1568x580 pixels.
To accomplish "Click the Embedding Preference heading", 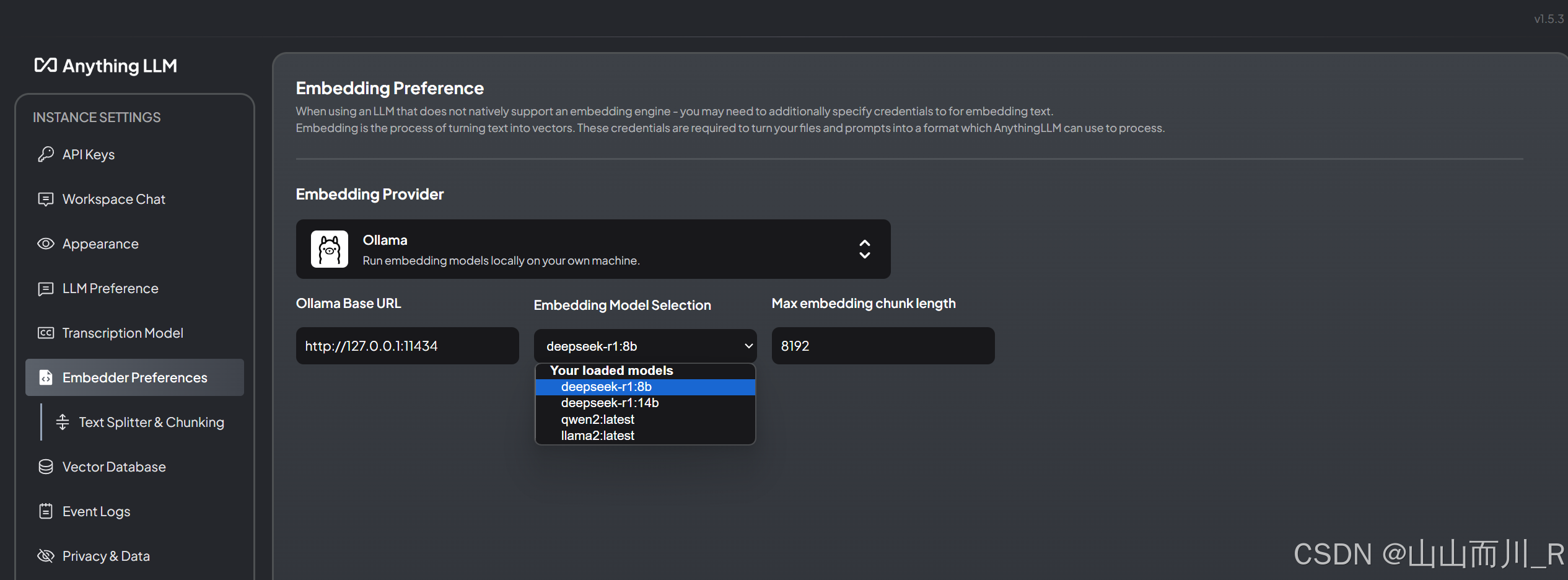I will 390,88.
